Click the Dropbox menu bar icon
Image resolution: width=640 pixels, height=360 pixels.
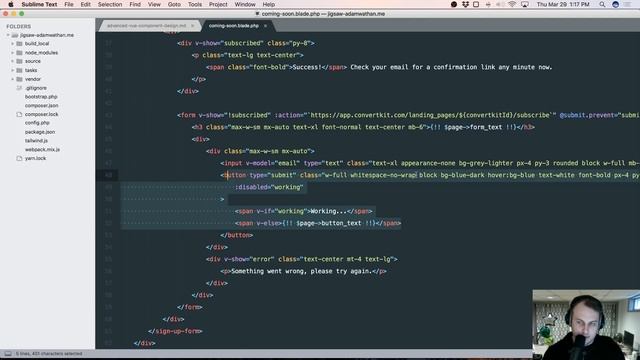pos(465,4)
